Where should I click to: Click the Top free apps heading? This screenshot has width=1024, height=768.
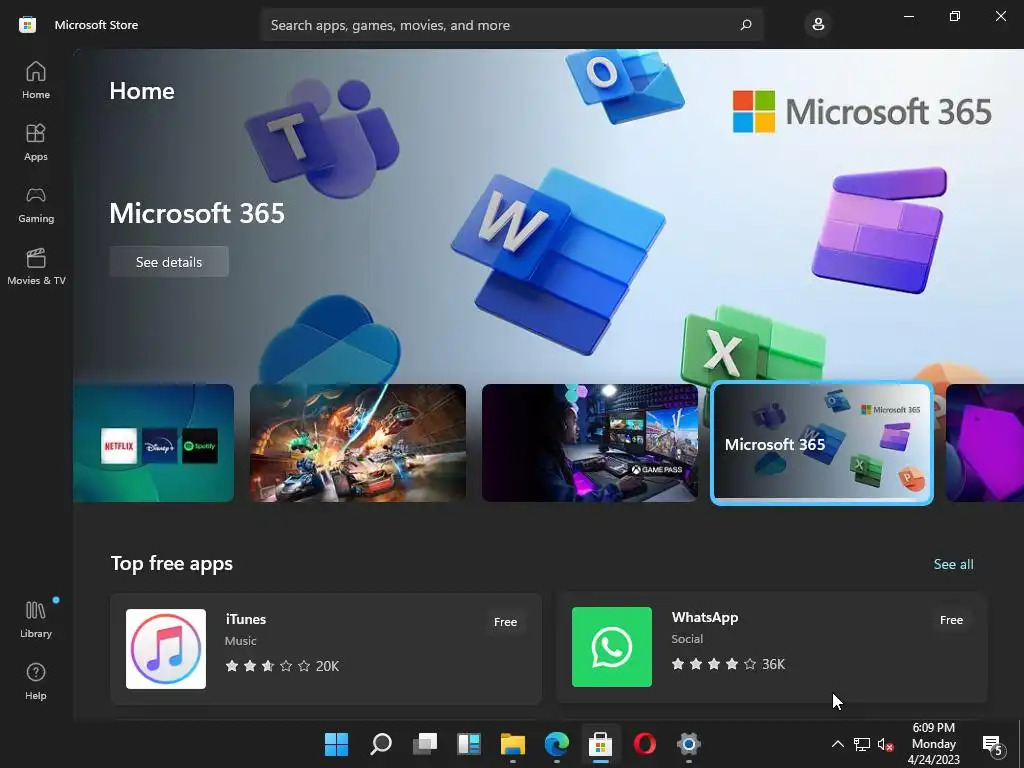(172, 564)
